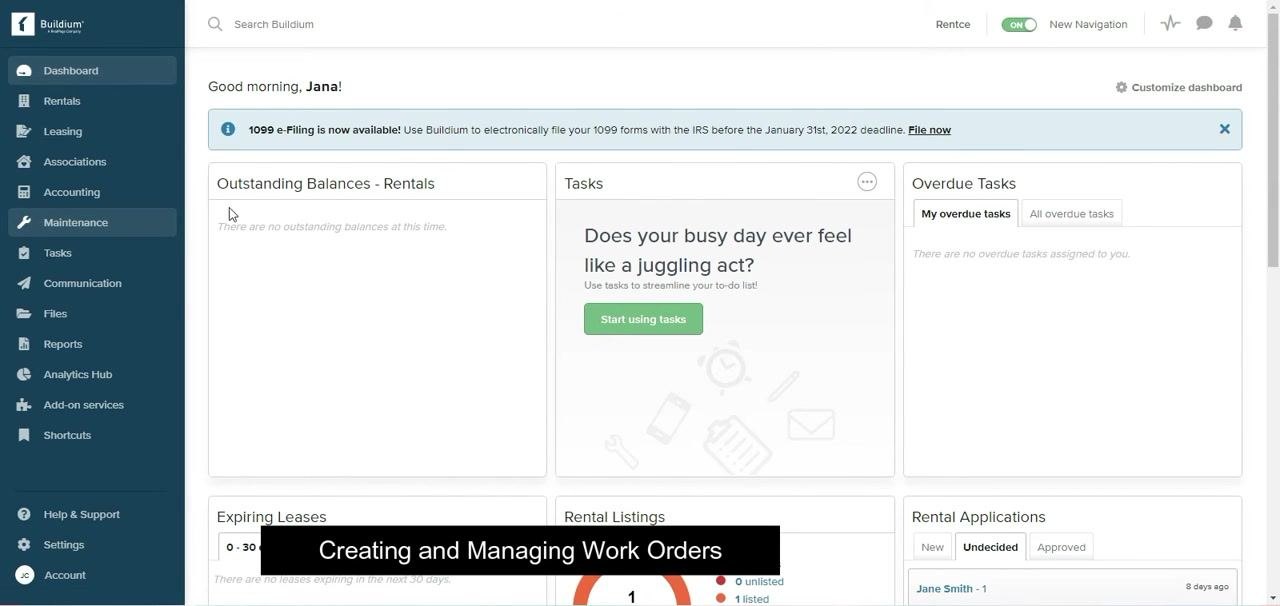1280x606 pixels.
Task: Open the Tasks widget ellipsis menu
Action: [x=867, y=182]
